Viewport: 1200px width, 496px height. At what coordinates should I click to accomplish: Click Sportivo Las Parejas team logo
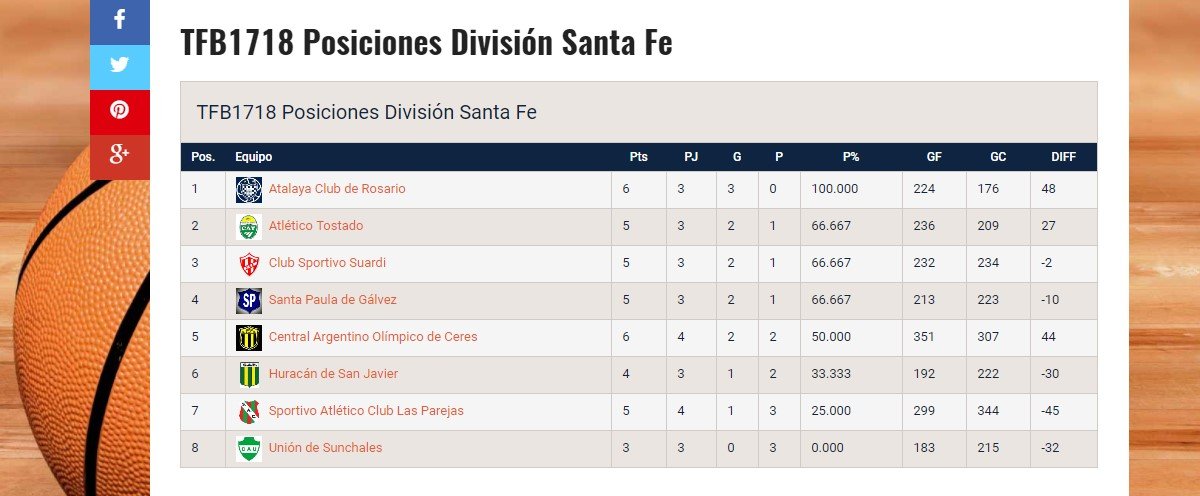(248, 411)
